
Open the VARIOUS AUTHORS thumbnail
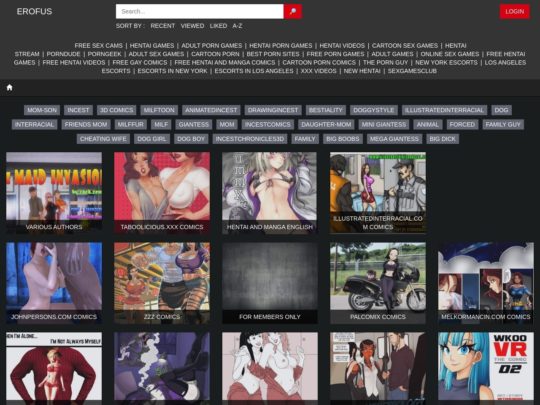point(54,193)
